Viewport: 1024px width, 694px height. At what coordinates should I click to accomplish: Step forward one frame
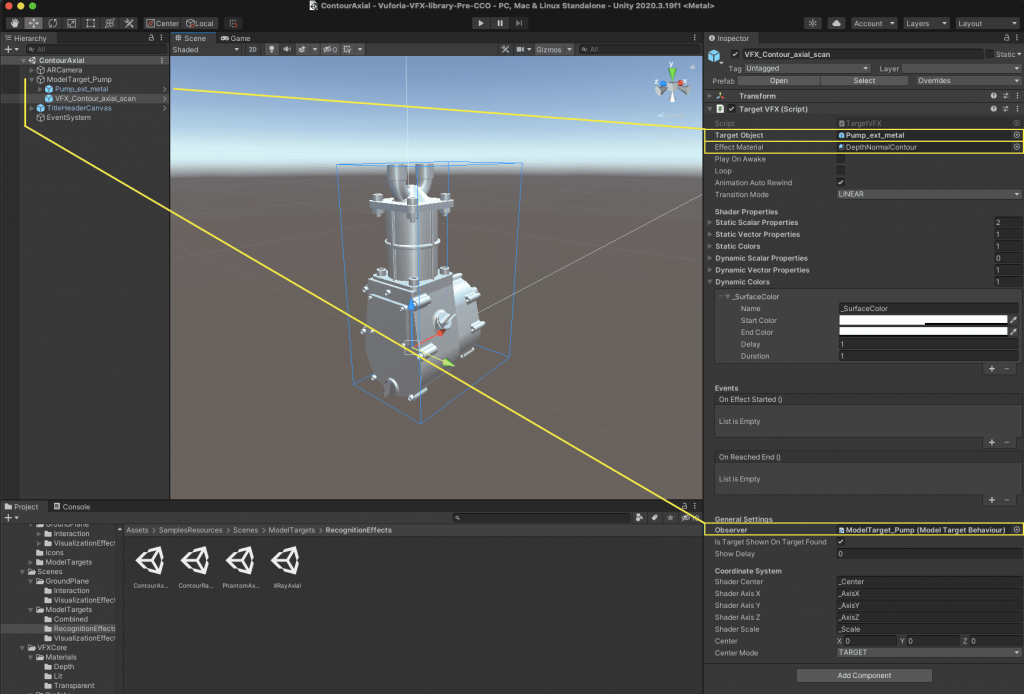tap(519, 23)
